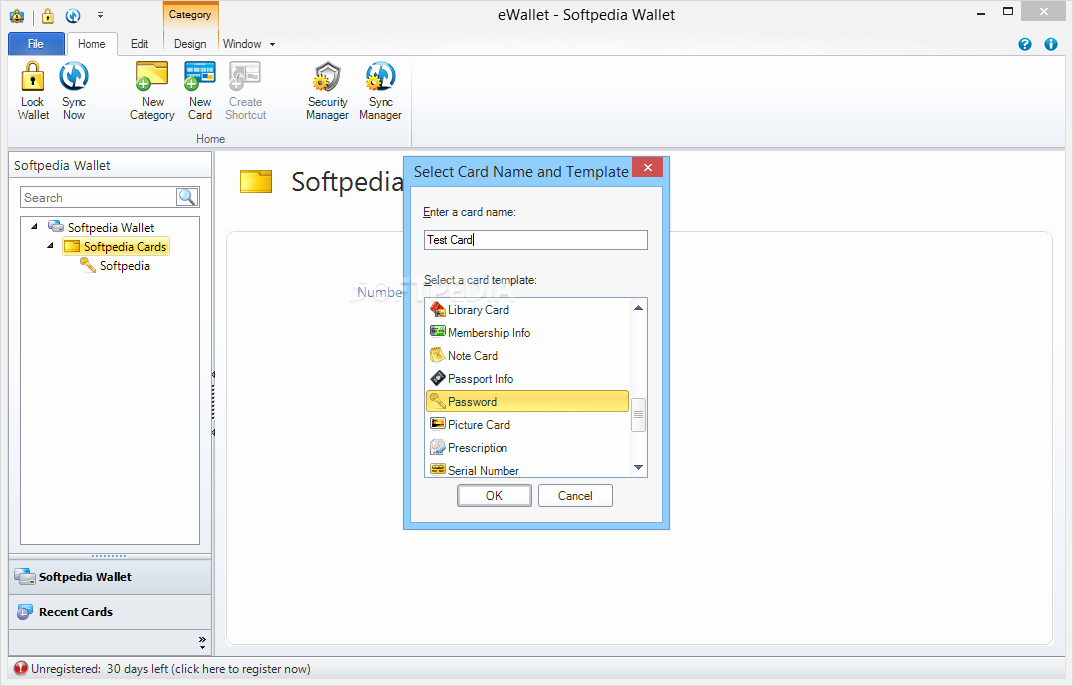Click the sidebar splitter collapse handle
The image size is (1073, 686).
213,404
